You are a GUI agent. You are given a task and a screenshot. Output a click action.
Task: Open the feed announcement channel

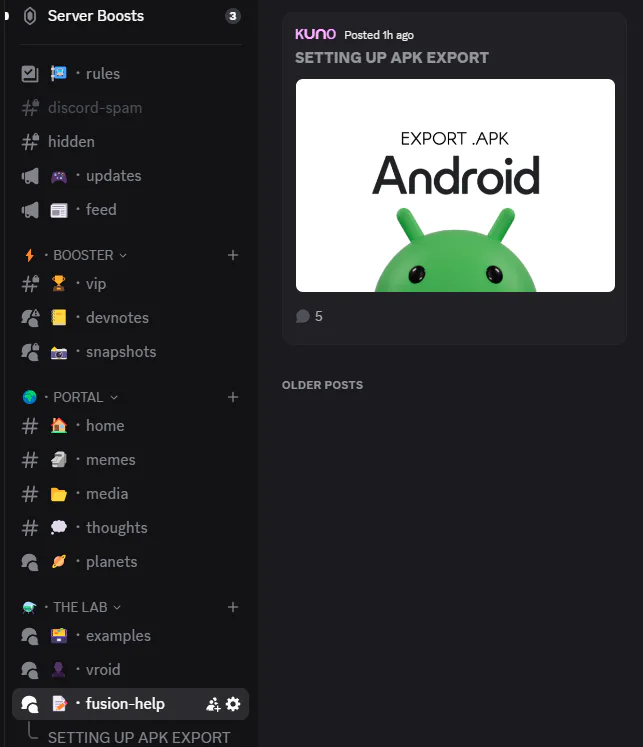(x=131, y=210)
